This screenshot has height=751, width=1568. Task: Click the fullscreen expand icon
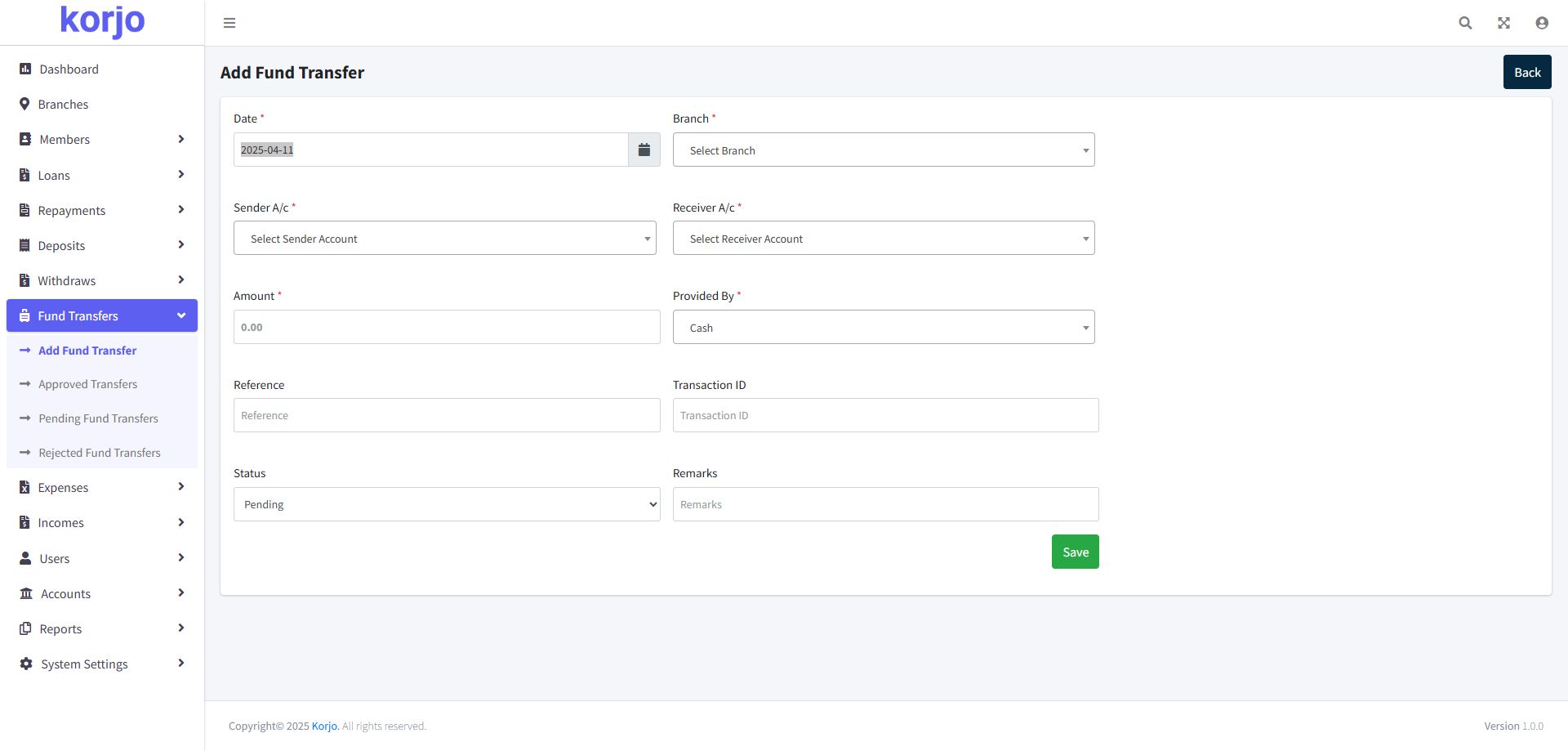pos(1503,23)
